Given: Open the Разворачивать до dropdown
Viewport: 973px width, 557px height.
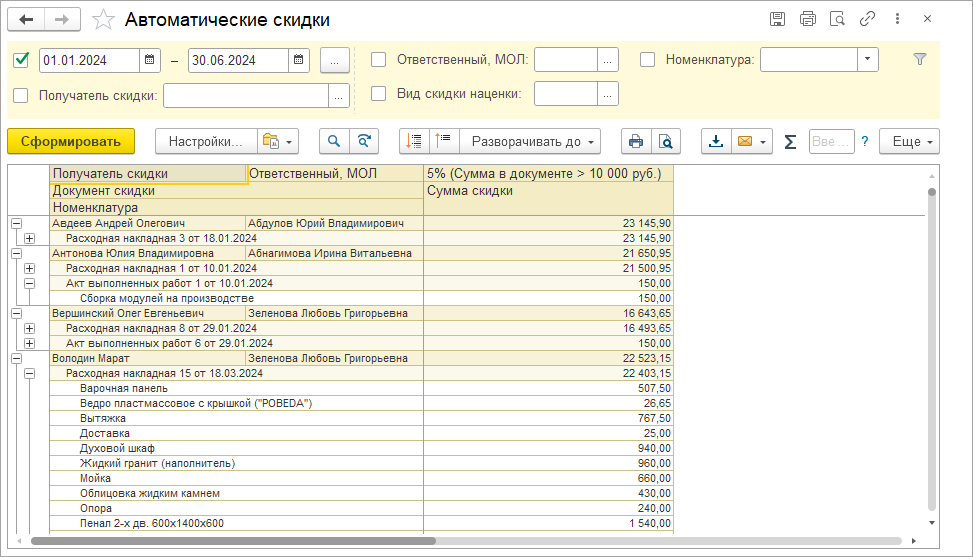Looking at the screenshot, I should coord(534,142).
